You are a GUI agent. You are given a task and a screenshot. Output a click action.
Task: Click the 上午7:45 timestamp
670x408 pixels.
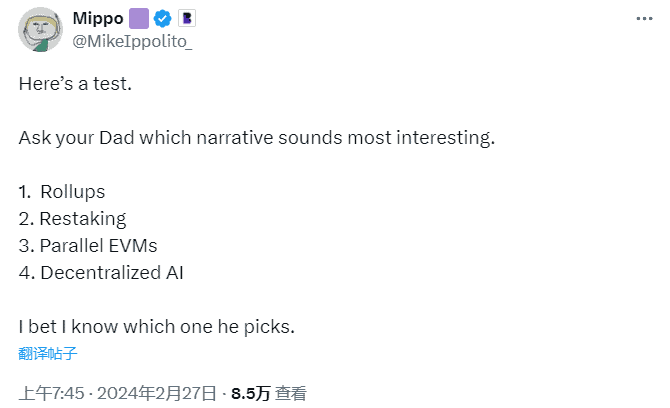[52, 393]
